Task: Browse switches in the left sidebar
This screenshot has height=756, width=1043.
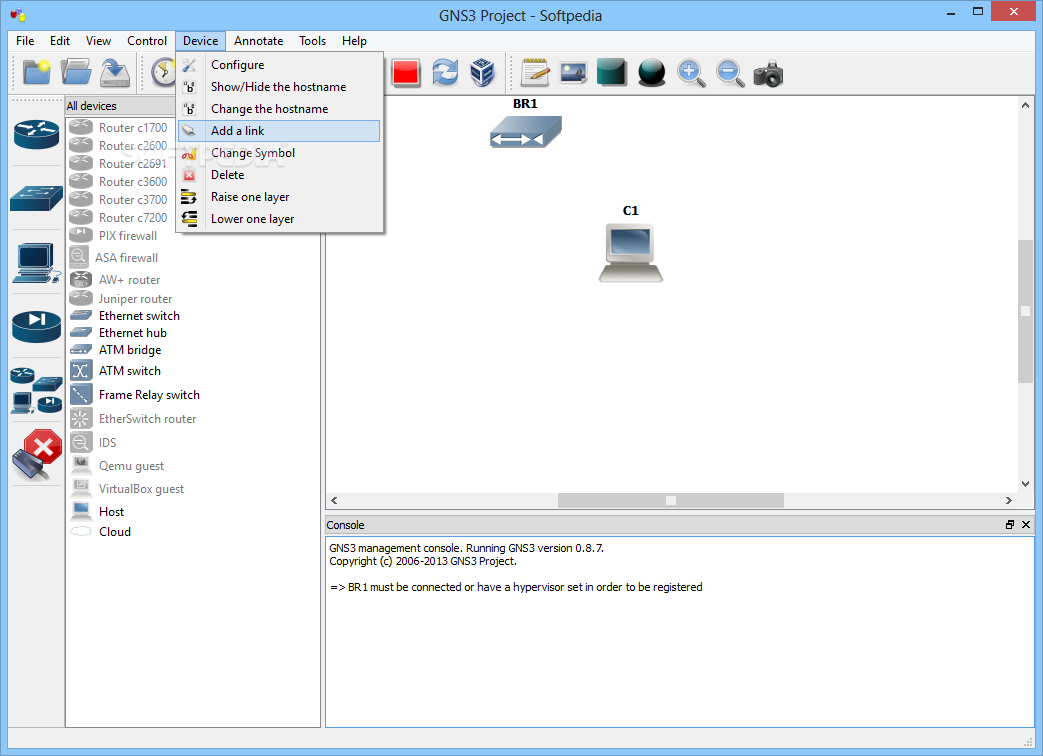Action: click(x=37, y=197)
